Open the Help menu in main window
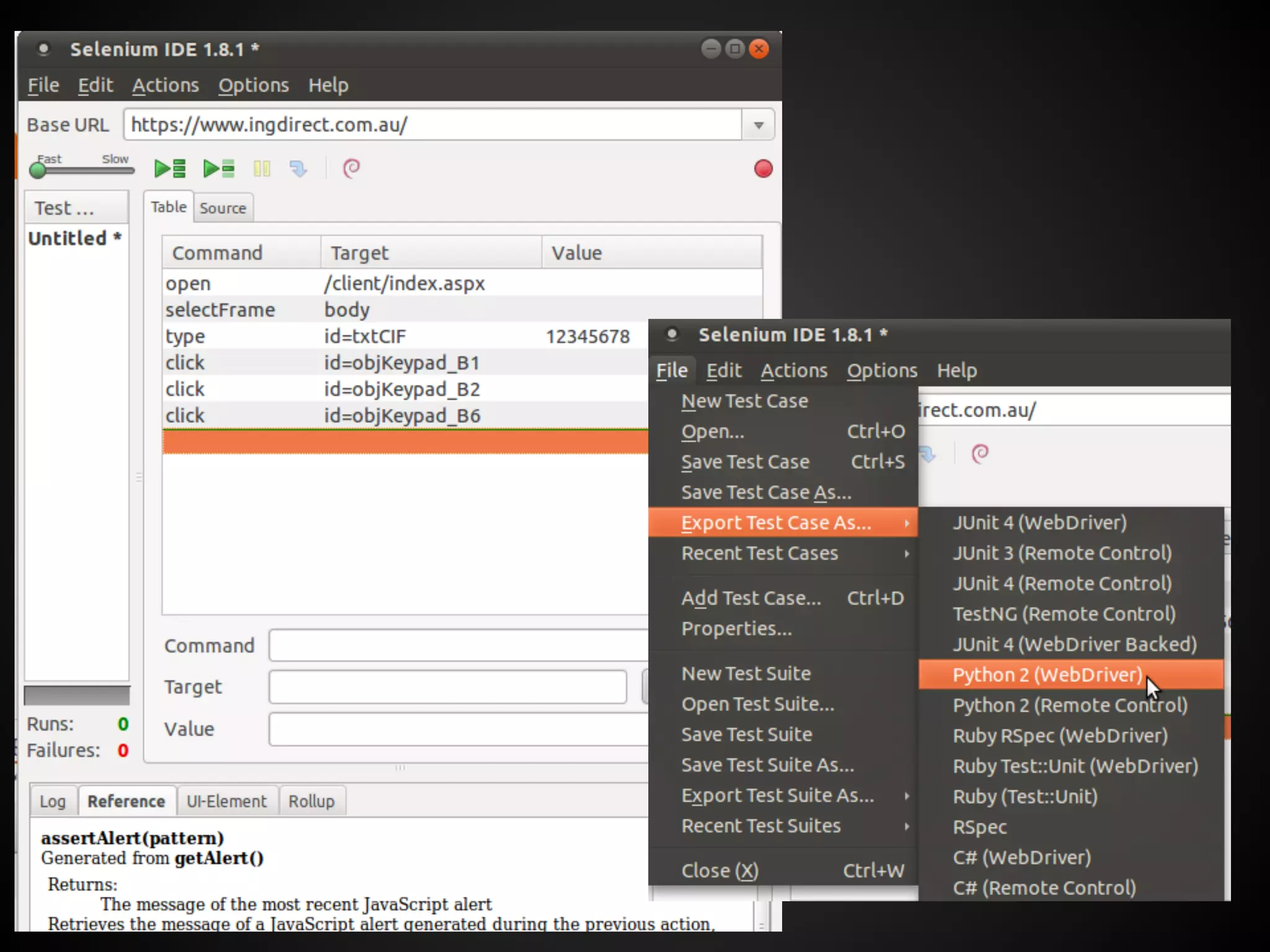This screenshot has height=952, width=1270. click(x=328, y=85)
